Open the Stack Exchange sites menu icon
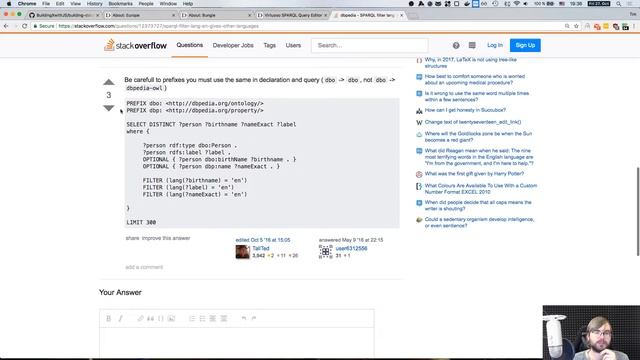640x360 pixels. [x=472, y=45]
